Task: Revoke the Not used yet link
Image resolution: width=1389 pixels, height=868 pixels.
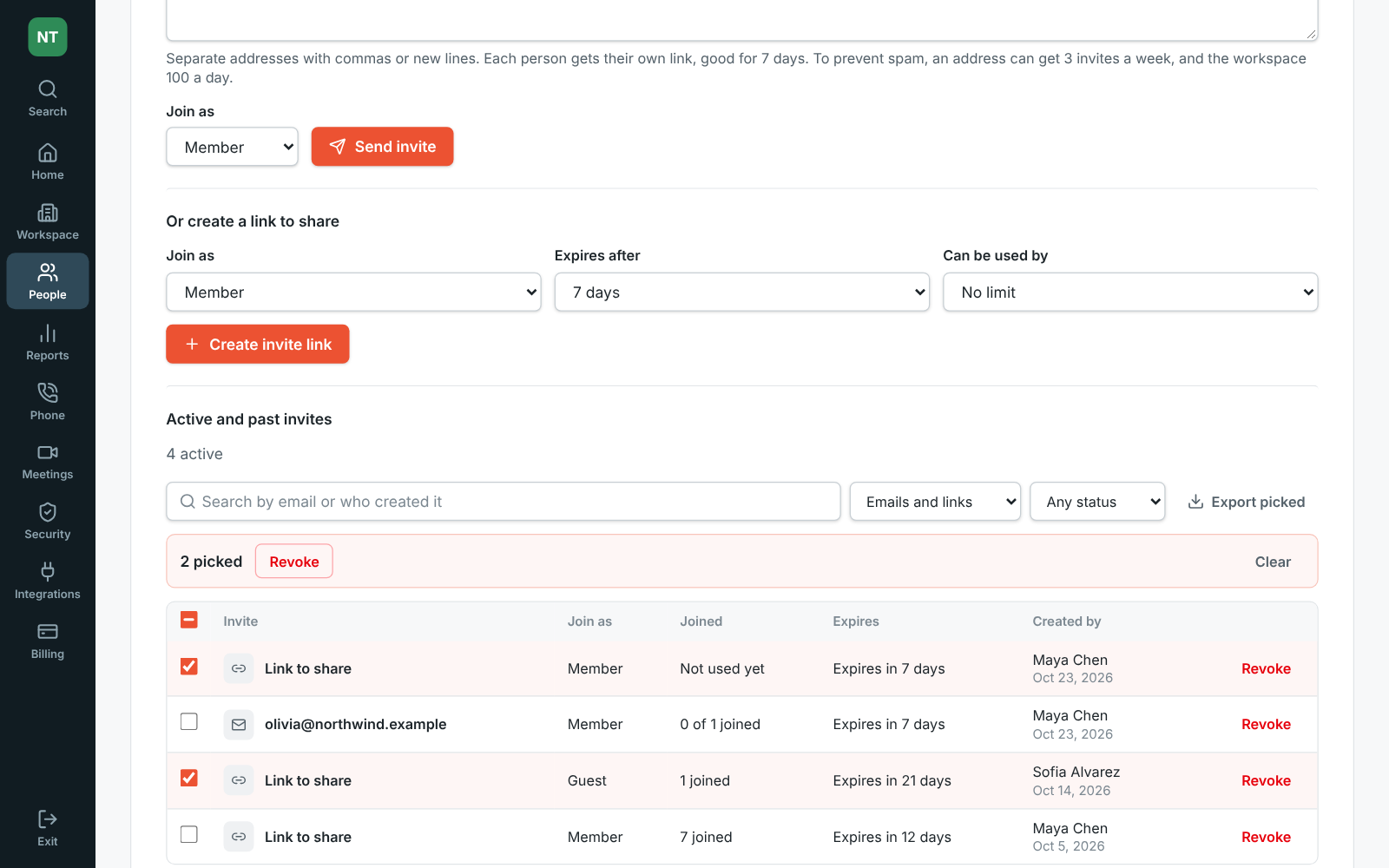Action: coord(1266,668)
